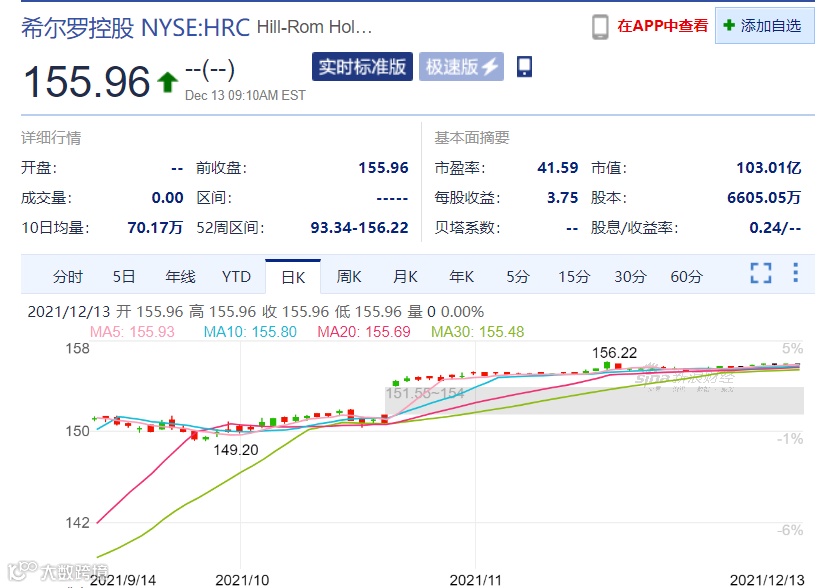This screenshot has width=823, height=588.
Task: Click the mobile device icon after 极速版
Action: coord(524,67)
